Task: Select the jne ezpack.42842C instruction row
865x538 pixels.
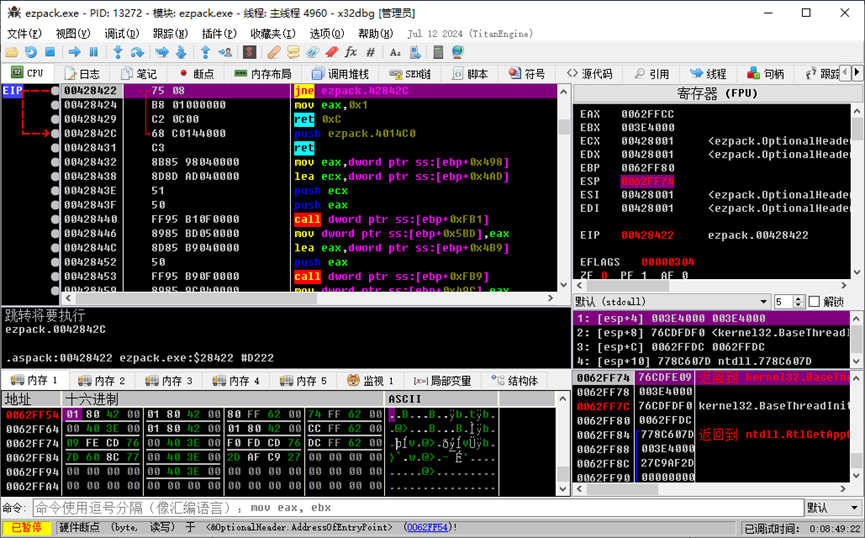Action: [x=309, y=90]
